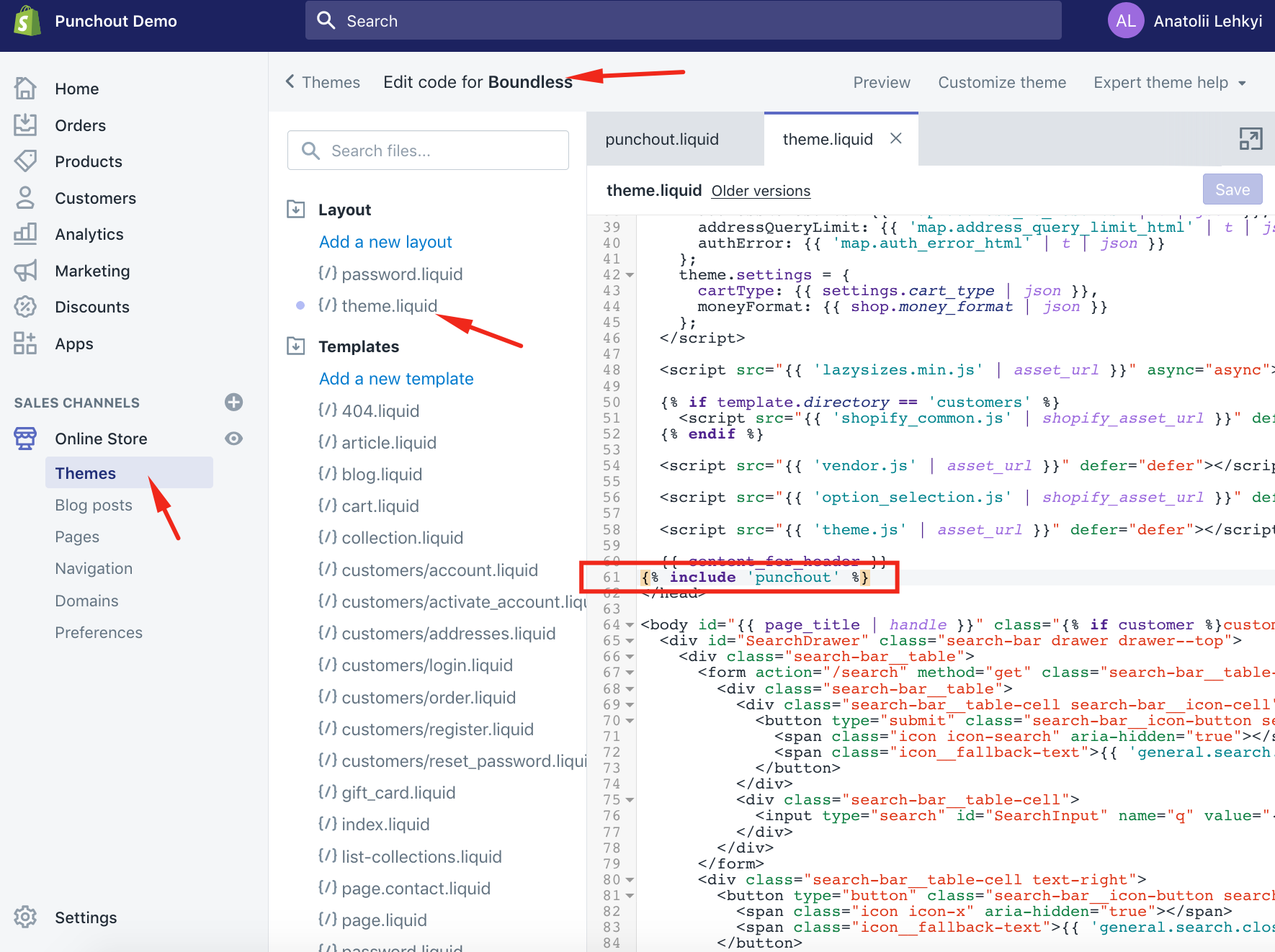The width and height of the screenshot is (1275, 952).
Task: Fold code at line 80 arrow
Action: pos(630,880)
